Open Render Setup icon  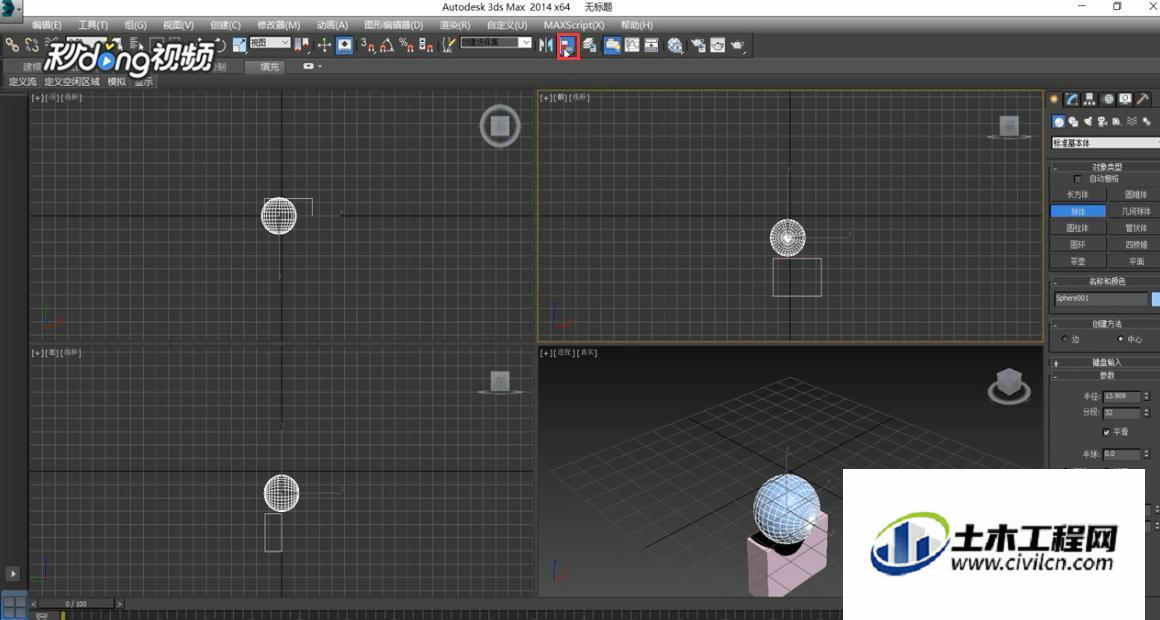(x=696, y=45)
